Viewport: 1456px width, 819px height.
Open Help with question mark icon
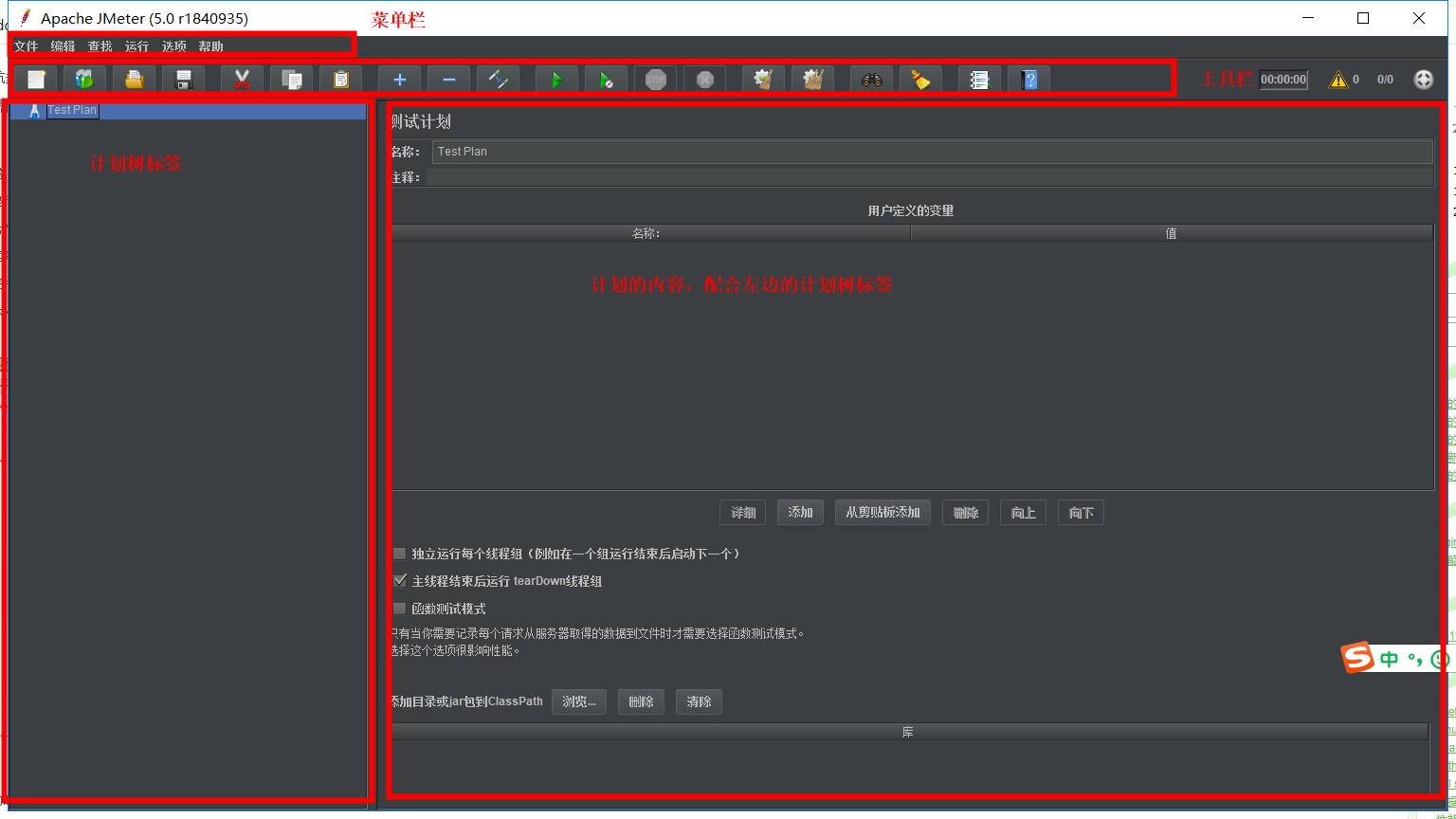click(1029, 80)
